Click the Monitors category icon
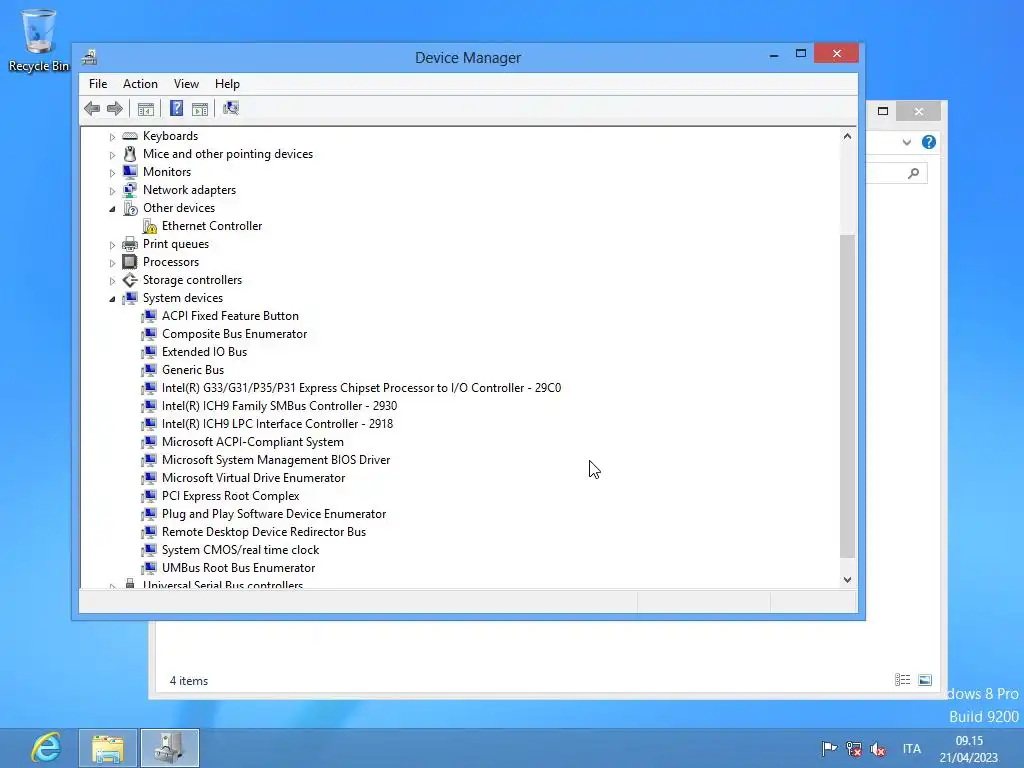The image size is (1024, 768). (x=130, y=172)
